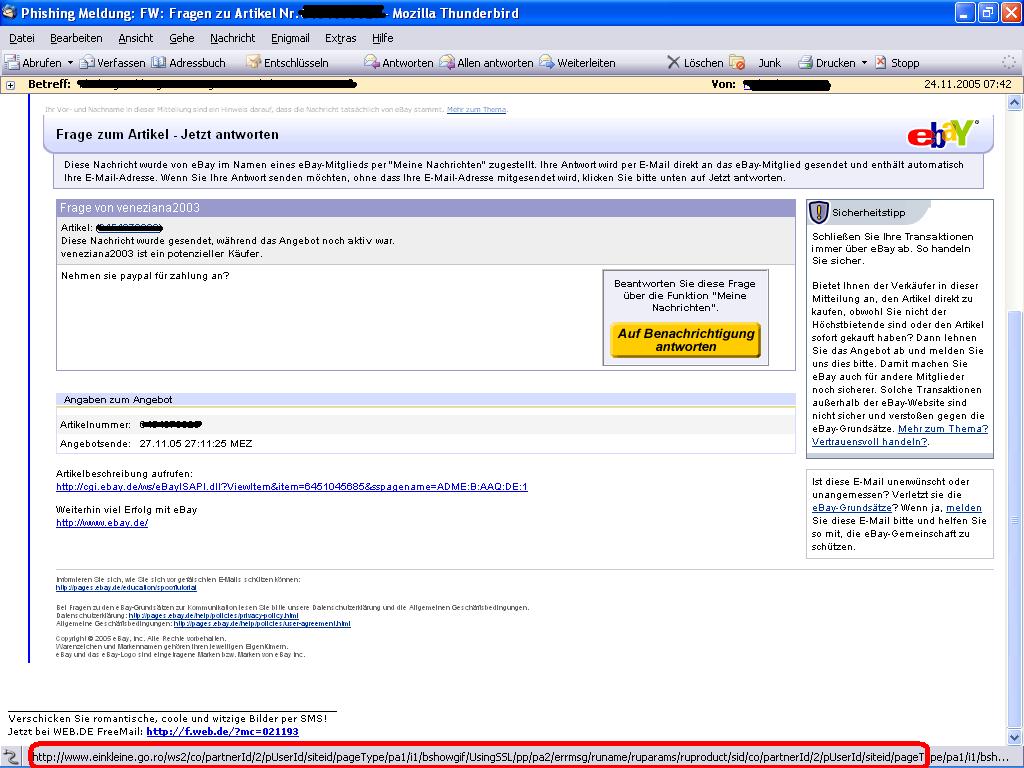This screenshot has width=1024, height=768.
Task: Click the date 24.11.2005 07:42
Action: point(968,84)
